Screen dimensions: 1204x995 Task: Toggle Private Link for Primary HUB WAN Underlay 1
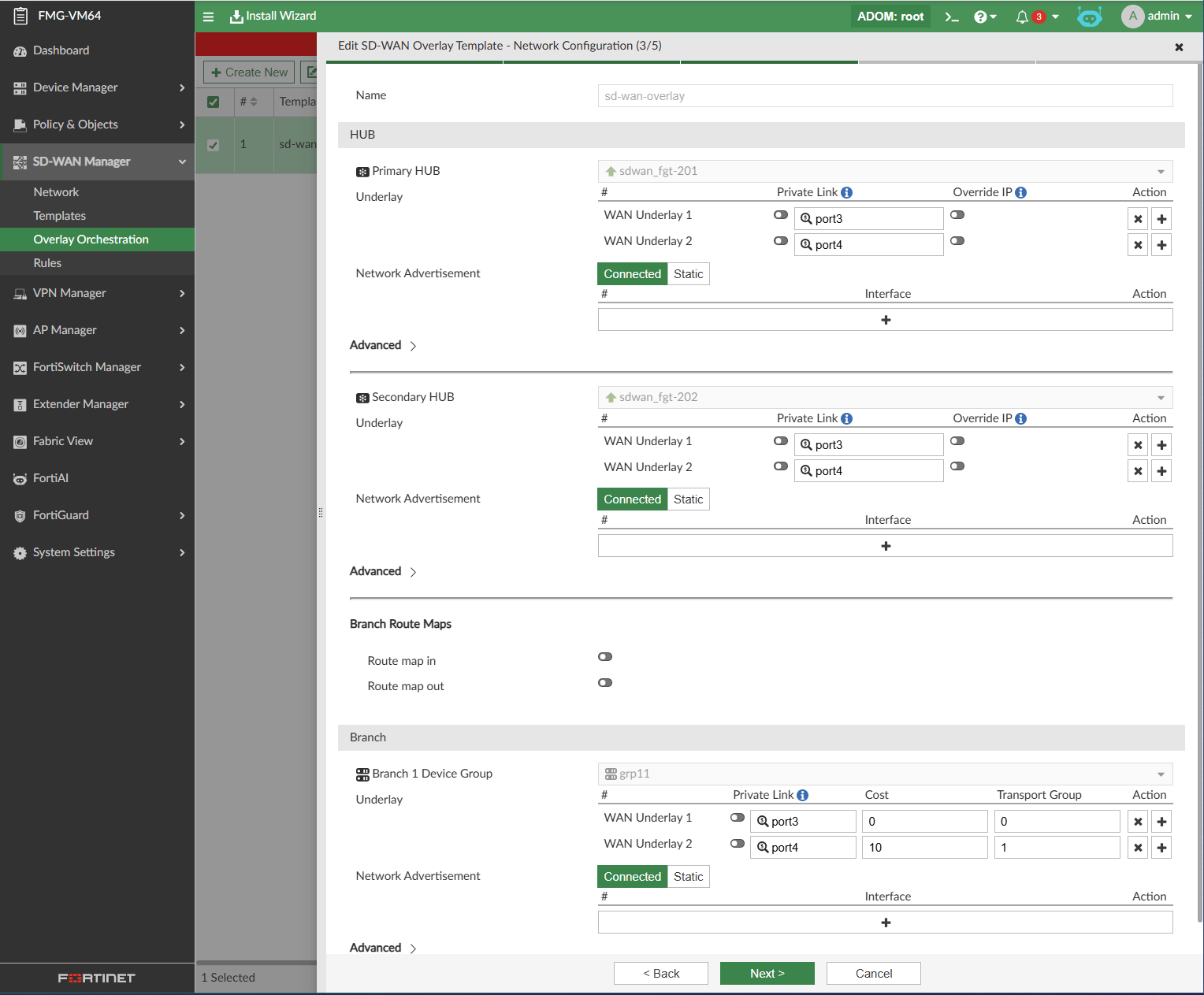781,215
